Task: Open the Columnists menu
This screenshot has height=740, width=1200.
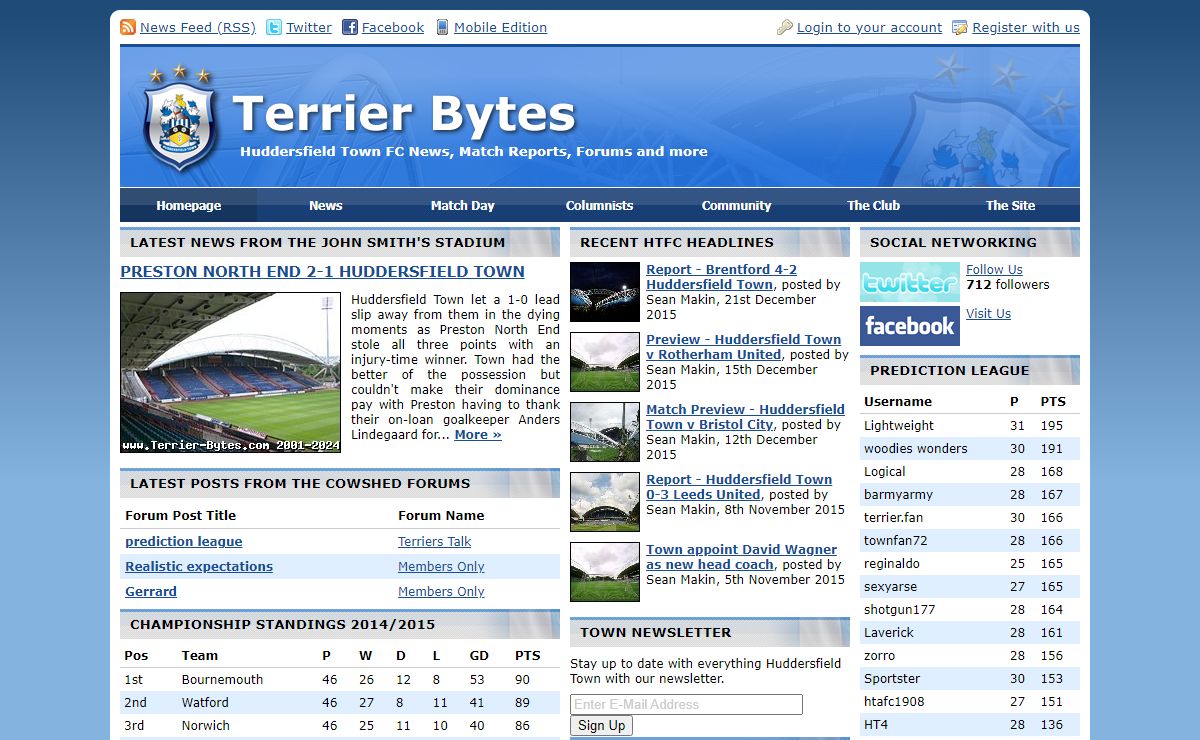Action: click(599, 205)
